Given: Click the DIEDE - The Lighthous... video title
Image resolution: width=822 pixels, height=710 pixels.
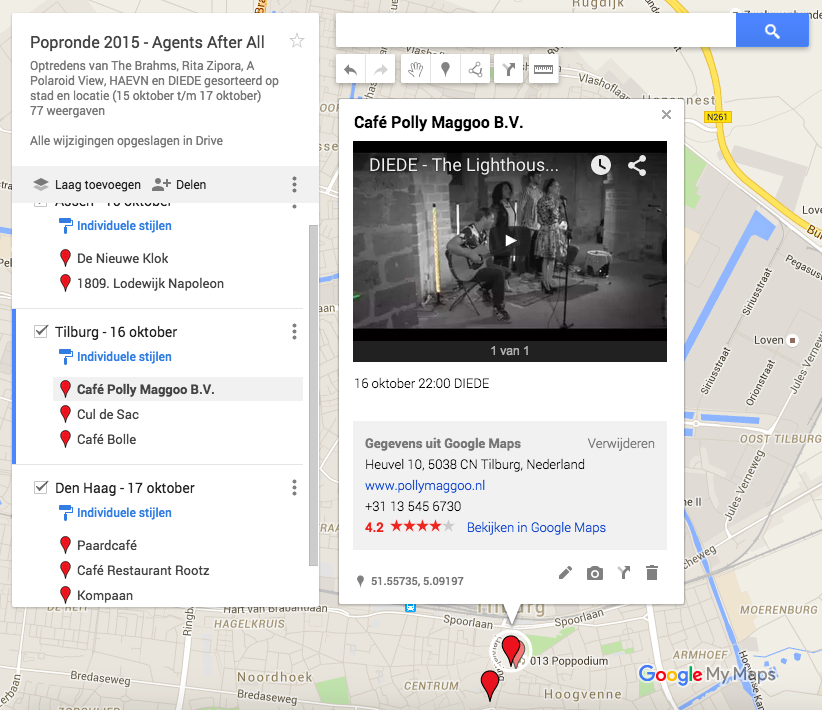Looking at the screenshot, I should coord(463,165).
